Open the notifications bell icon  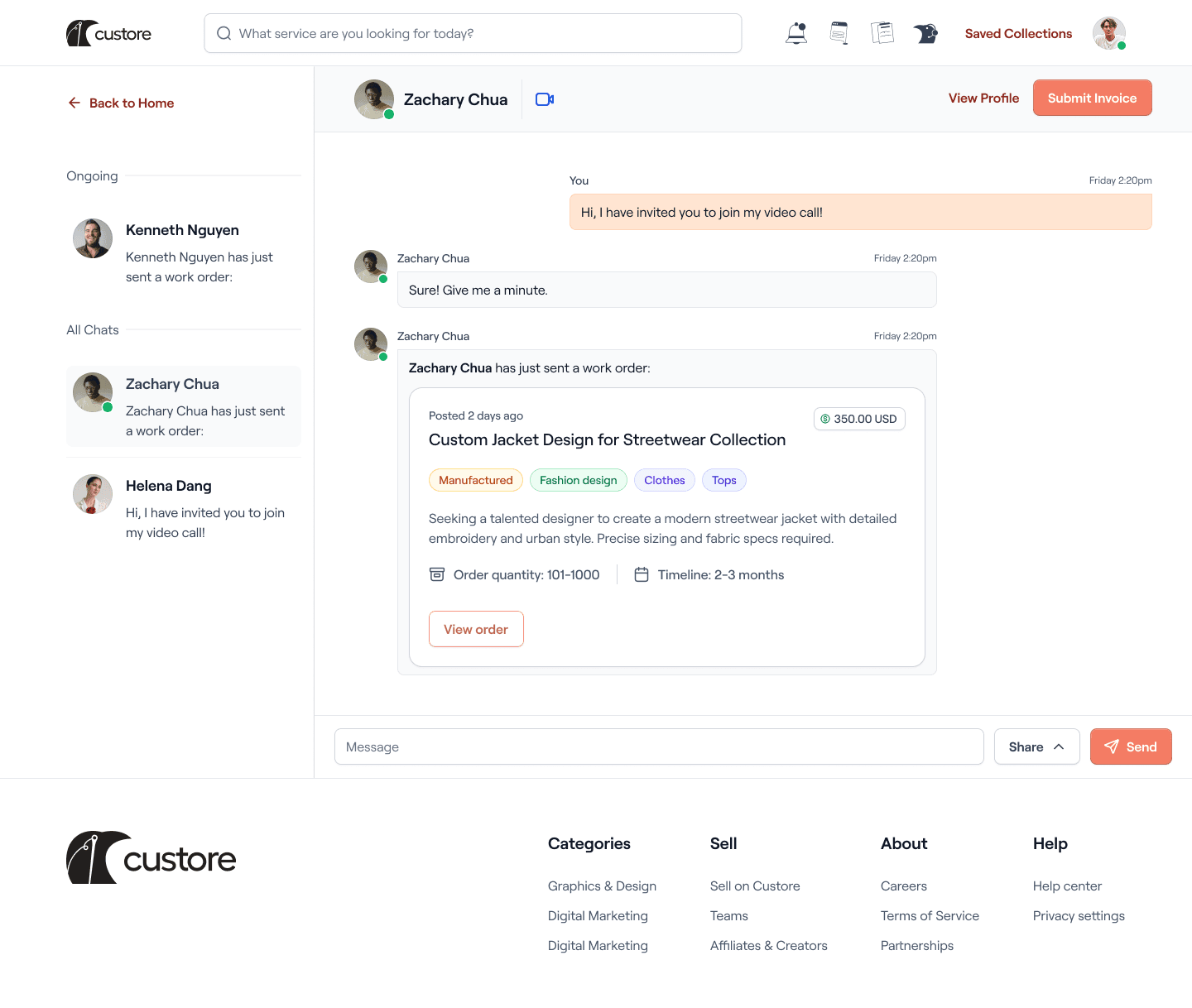(796, 32)
